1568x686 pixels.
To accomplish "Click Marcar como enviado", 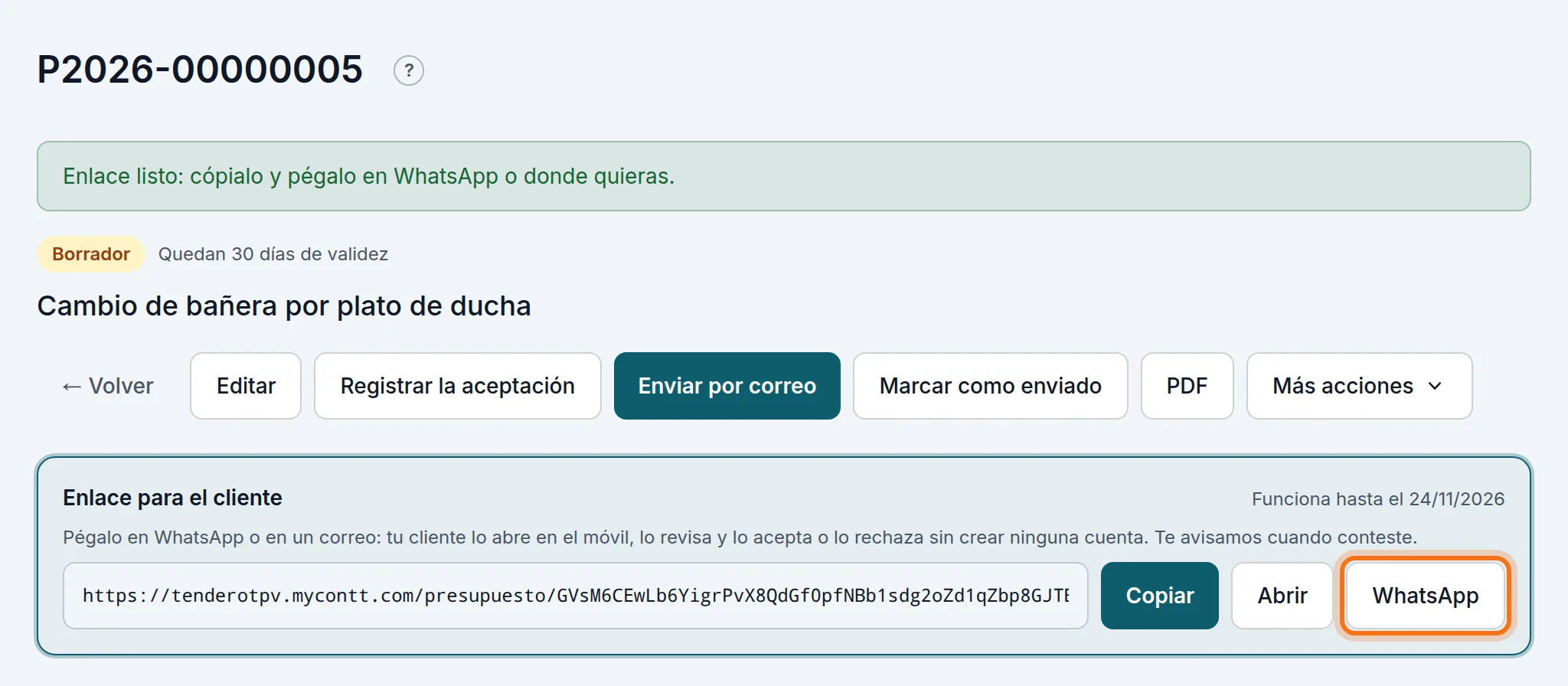I will click(991, 386).
